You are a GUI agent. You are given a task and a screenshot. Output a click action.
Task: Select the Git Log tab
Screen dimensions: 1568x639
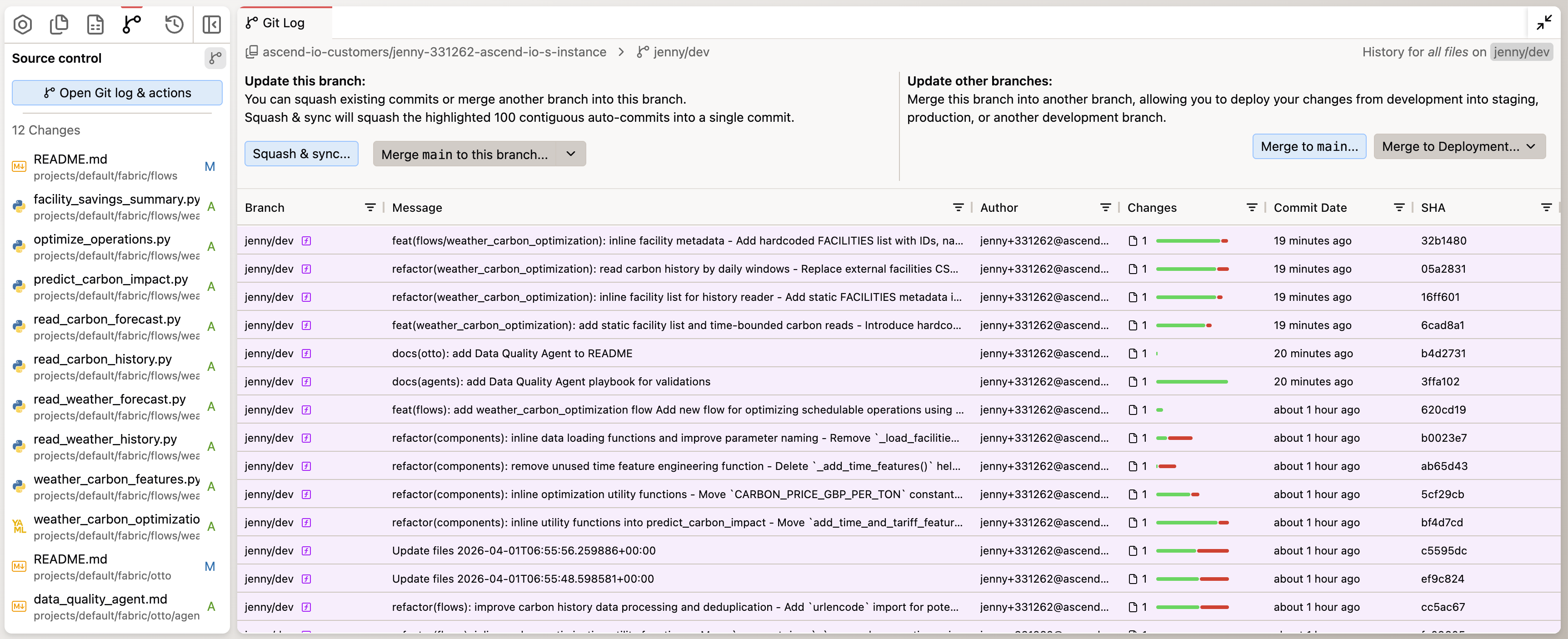point(284,23)
